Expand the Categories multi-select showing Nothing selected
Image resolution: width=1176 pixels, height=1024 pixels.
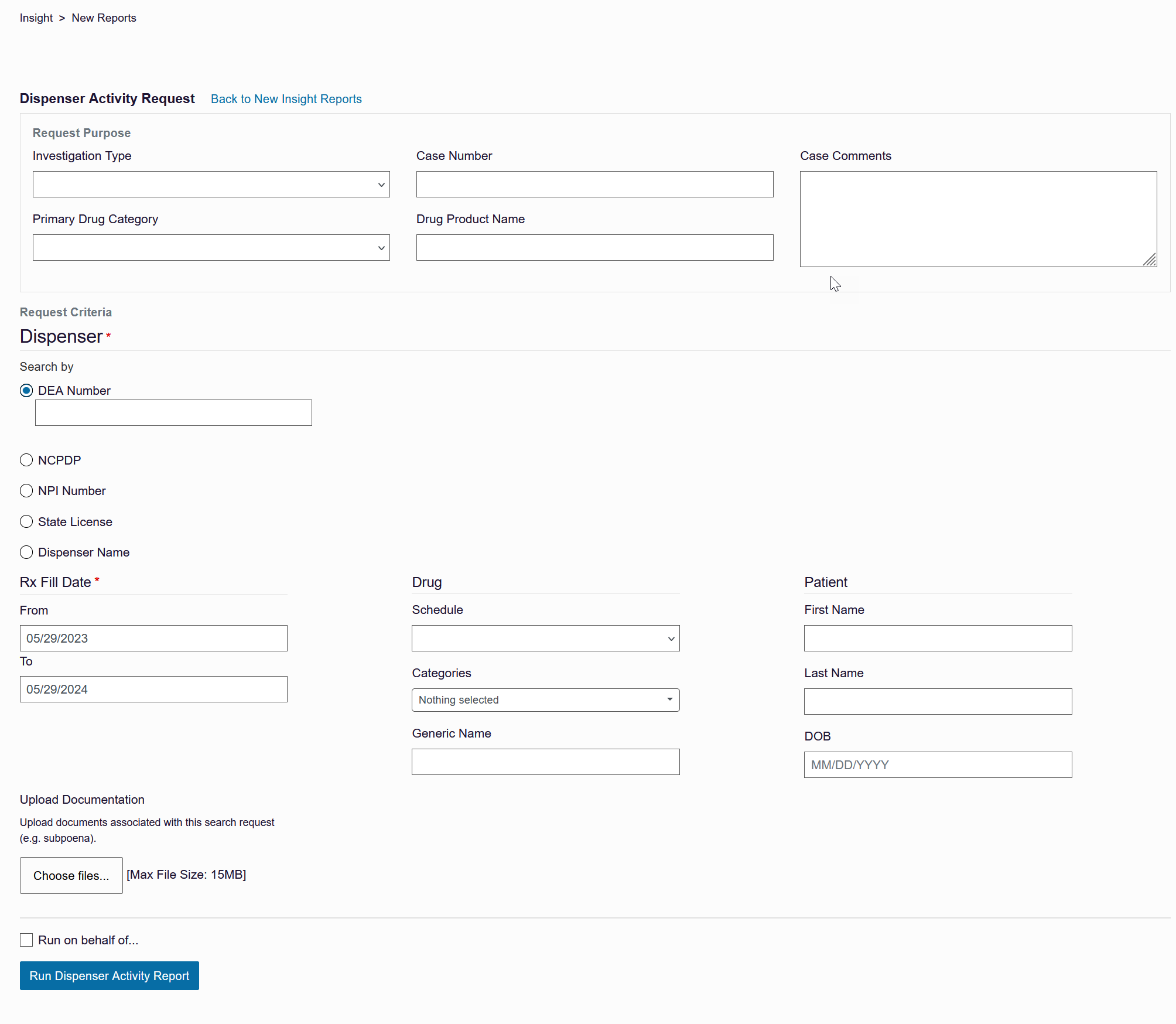pyautogui.click(x=545, y=699)
